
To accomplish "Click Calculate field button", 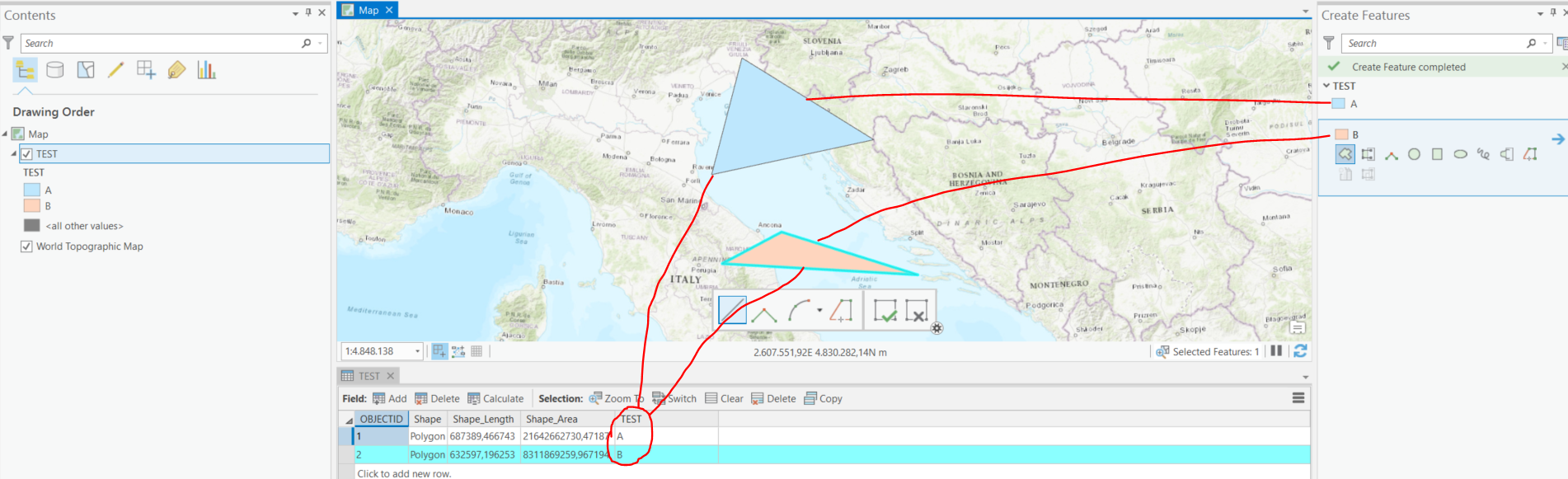I will pos(495,398).
